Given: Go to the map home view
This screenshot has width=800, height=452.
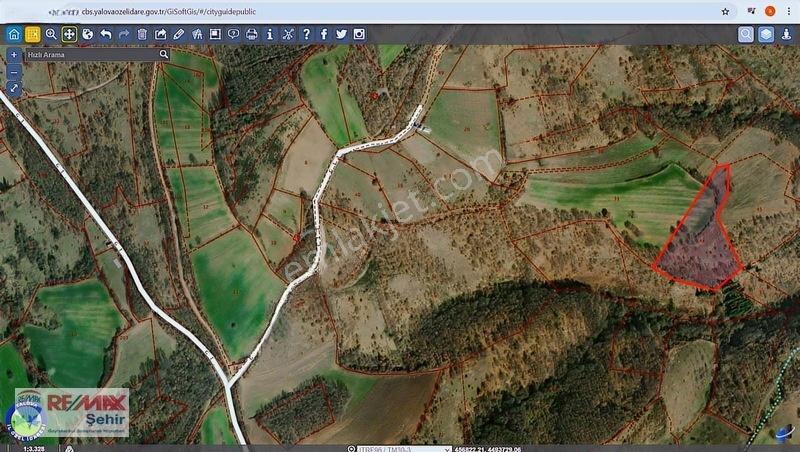Looking at the screenshot, I should coord(14,34).
